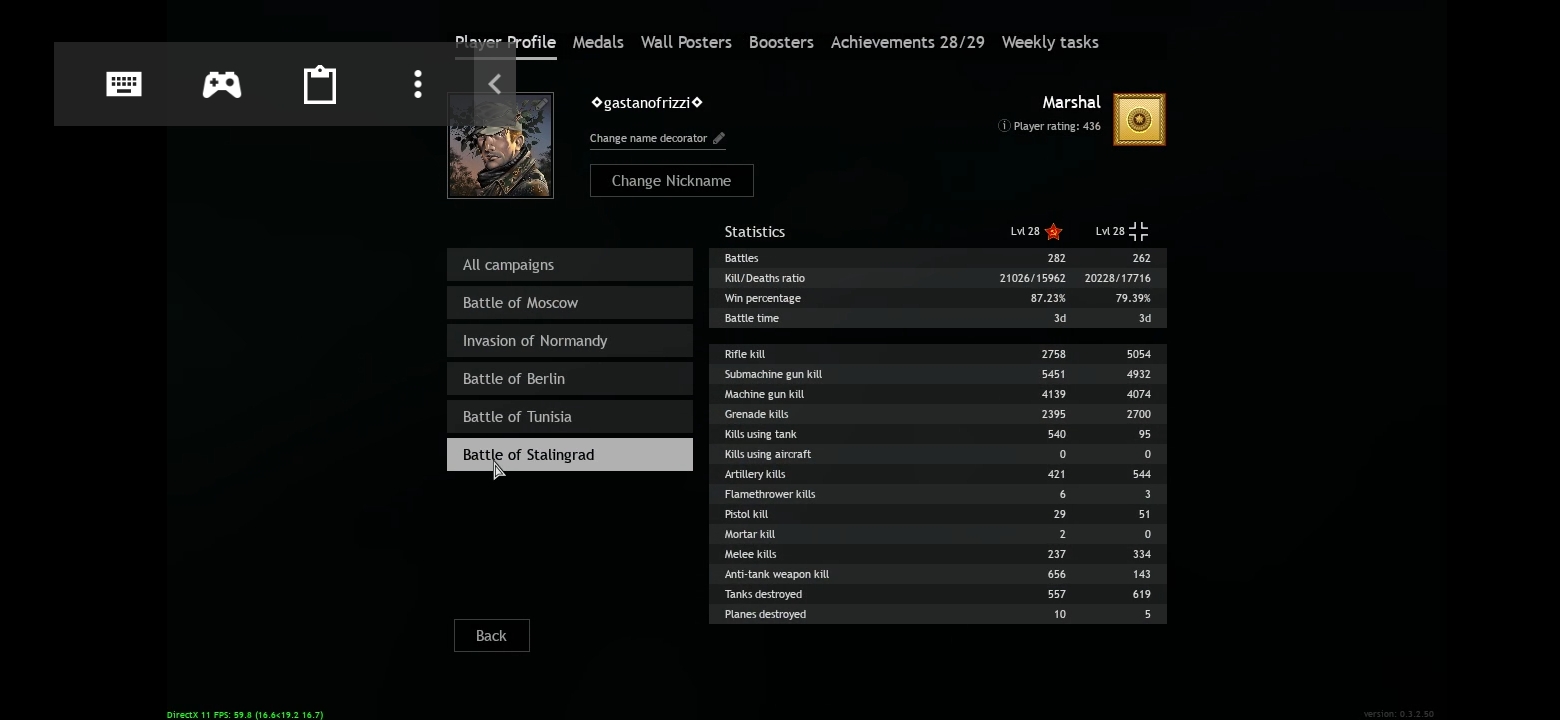
Task: Open the Wall Posters tab
Action: tap(686, 42)
